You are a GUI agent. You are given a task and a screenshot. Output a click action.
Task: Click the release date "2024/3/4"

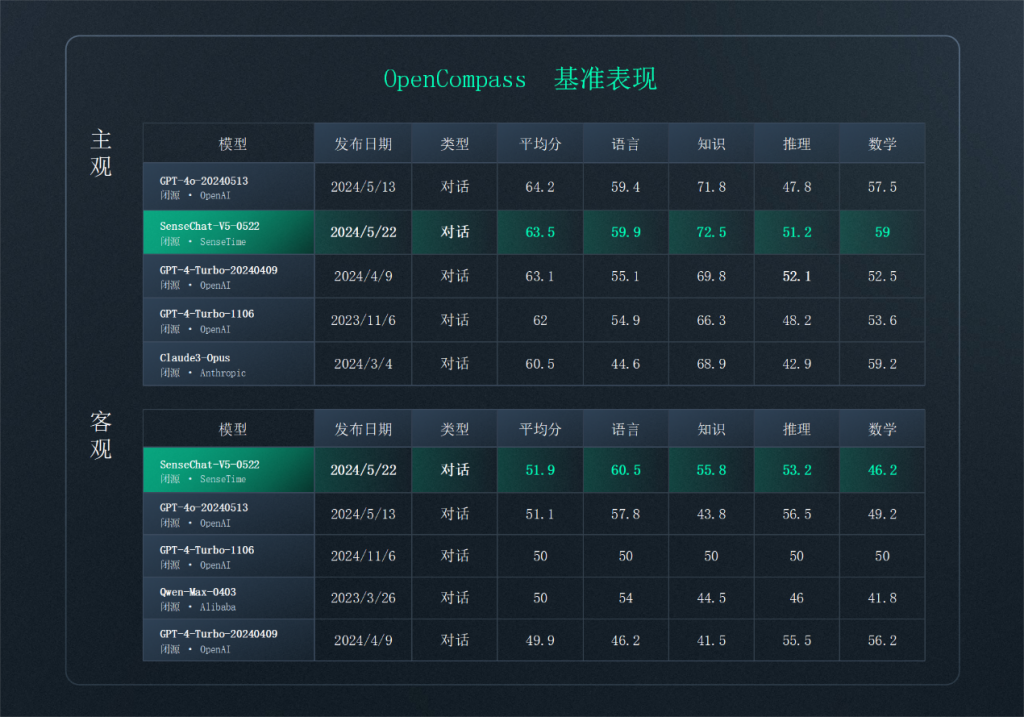pos(363,364)
